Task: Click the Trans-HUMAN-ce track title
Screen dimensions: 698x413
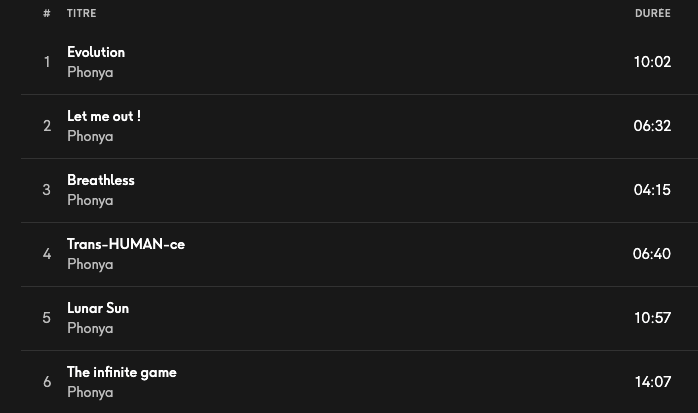Action: 126,244
